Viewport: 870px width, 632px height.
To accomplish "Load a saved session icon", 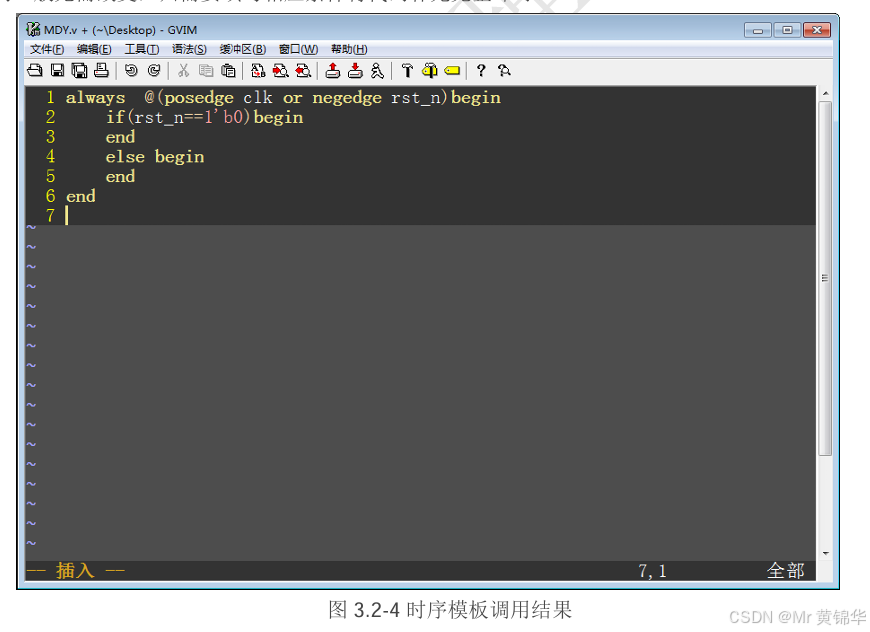I will click(x=333, y=70).
